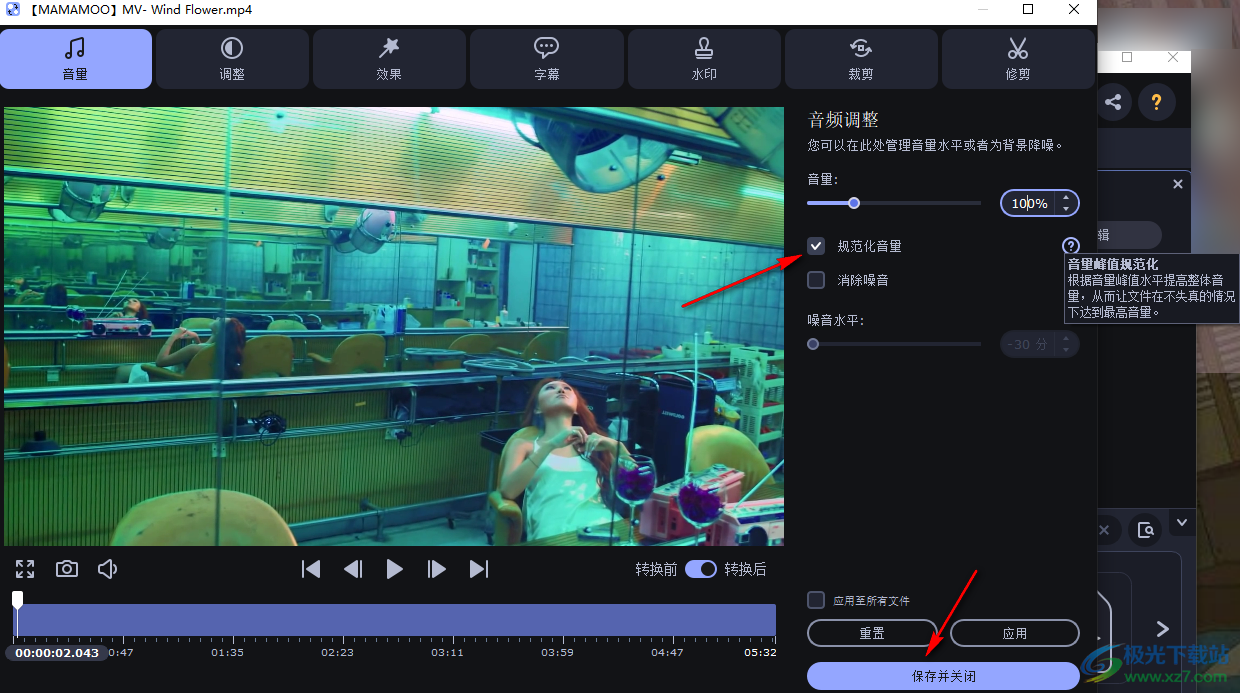
Task: Click the timeline track near 03:11
Action: 447,620
